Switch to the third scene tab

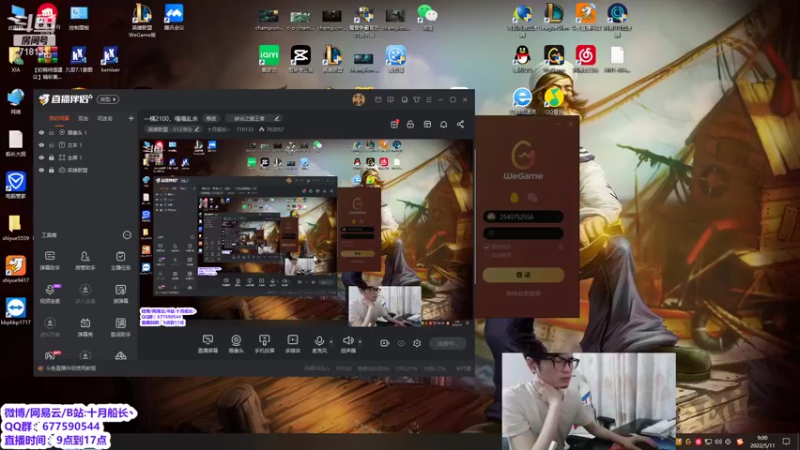click(105, 118)
